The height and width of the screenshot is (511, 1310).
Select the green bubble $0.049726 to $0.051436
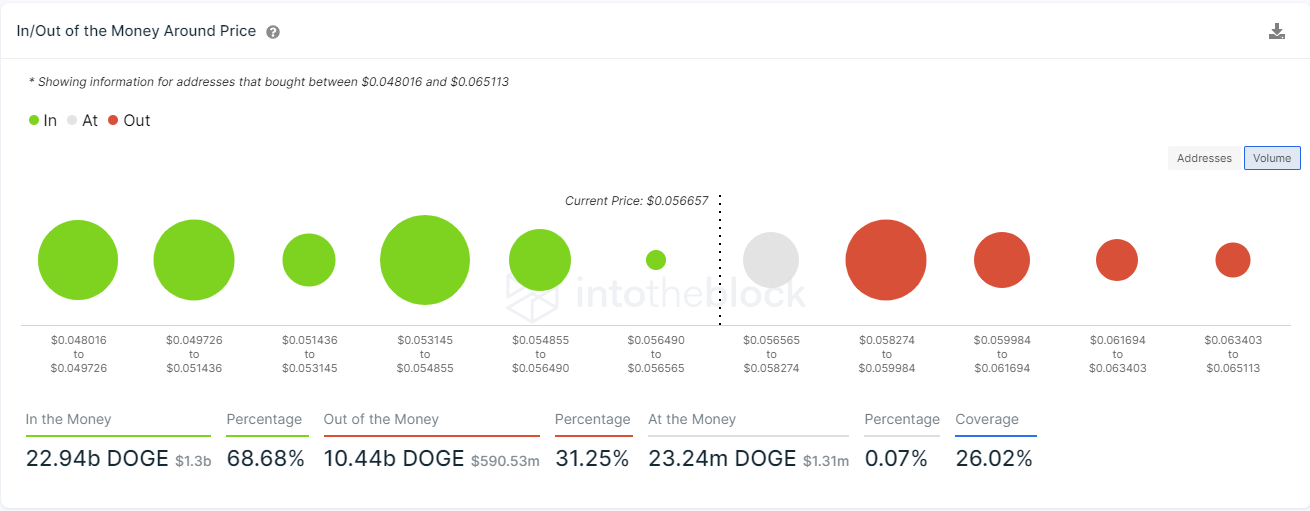point(194,260)
